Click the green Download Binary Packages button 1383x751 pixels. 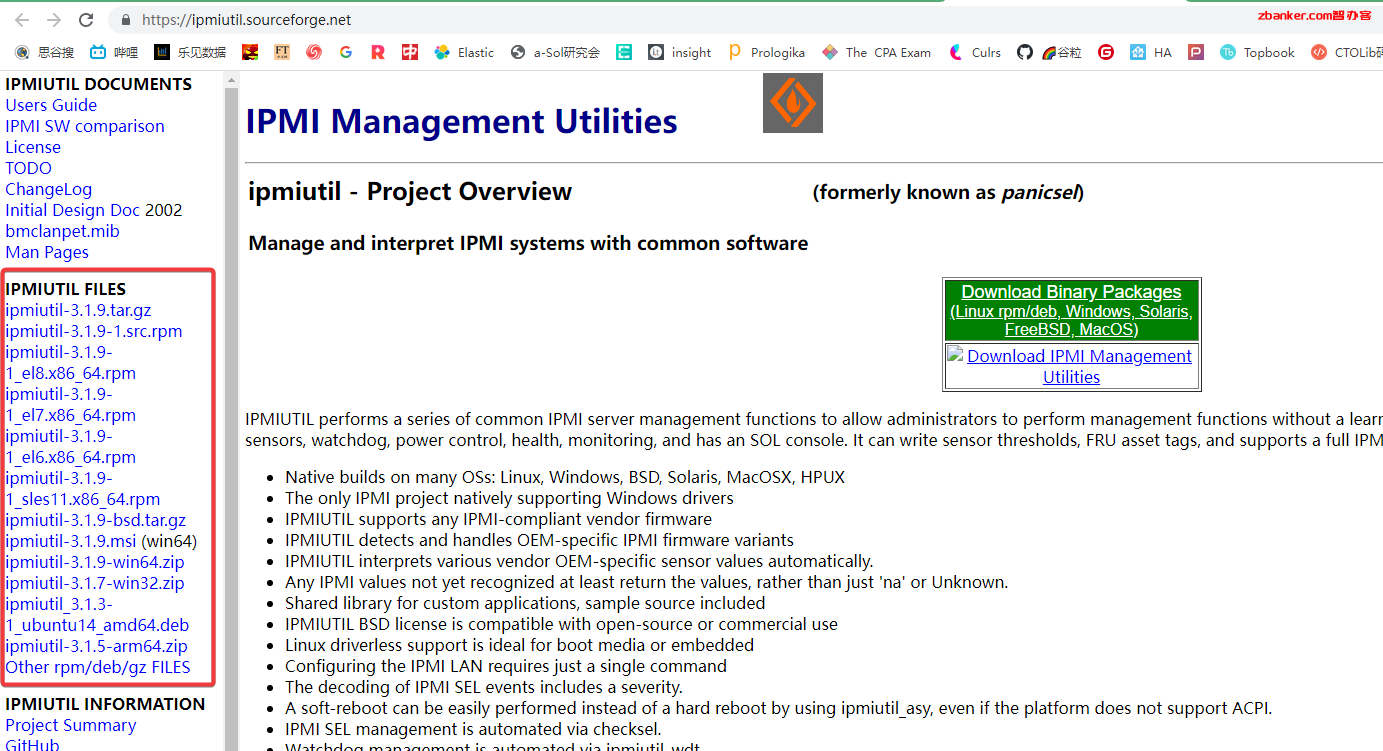tap(1071, 310)
